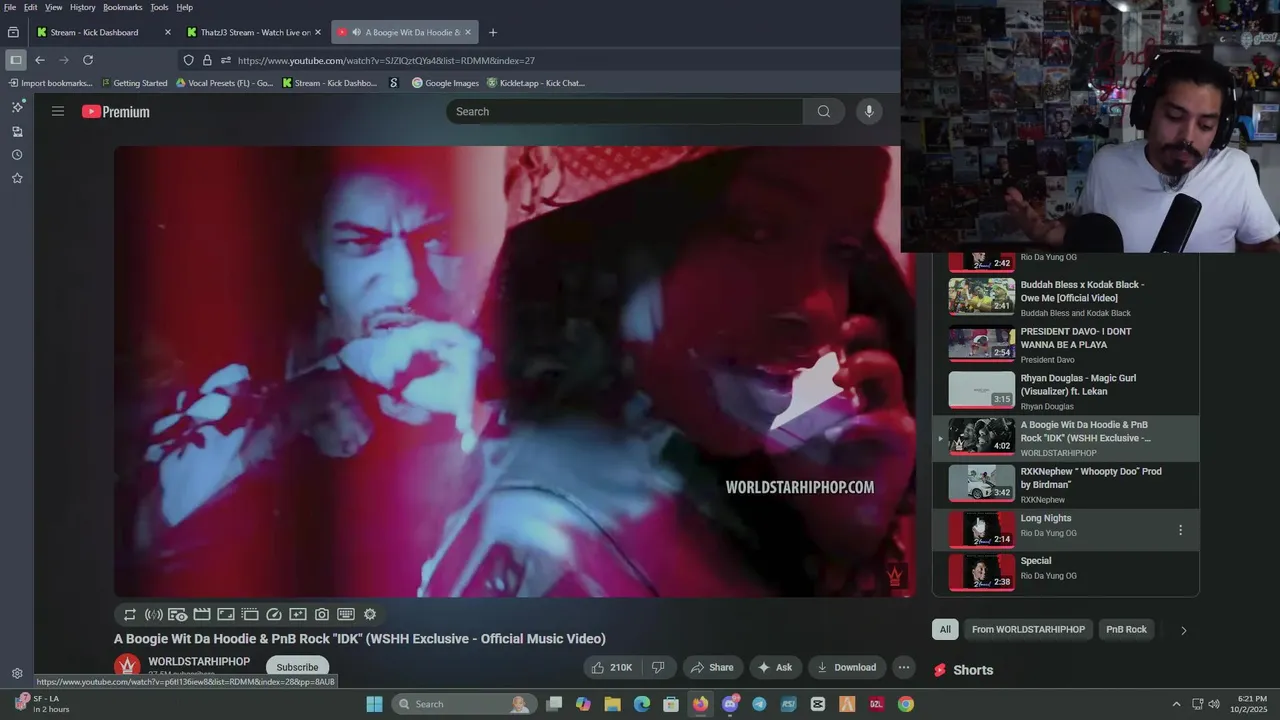The image size is (1280, 720).
Task: Start voice search with the microphone
Action: pyautogui.click(x=869, y=111)
